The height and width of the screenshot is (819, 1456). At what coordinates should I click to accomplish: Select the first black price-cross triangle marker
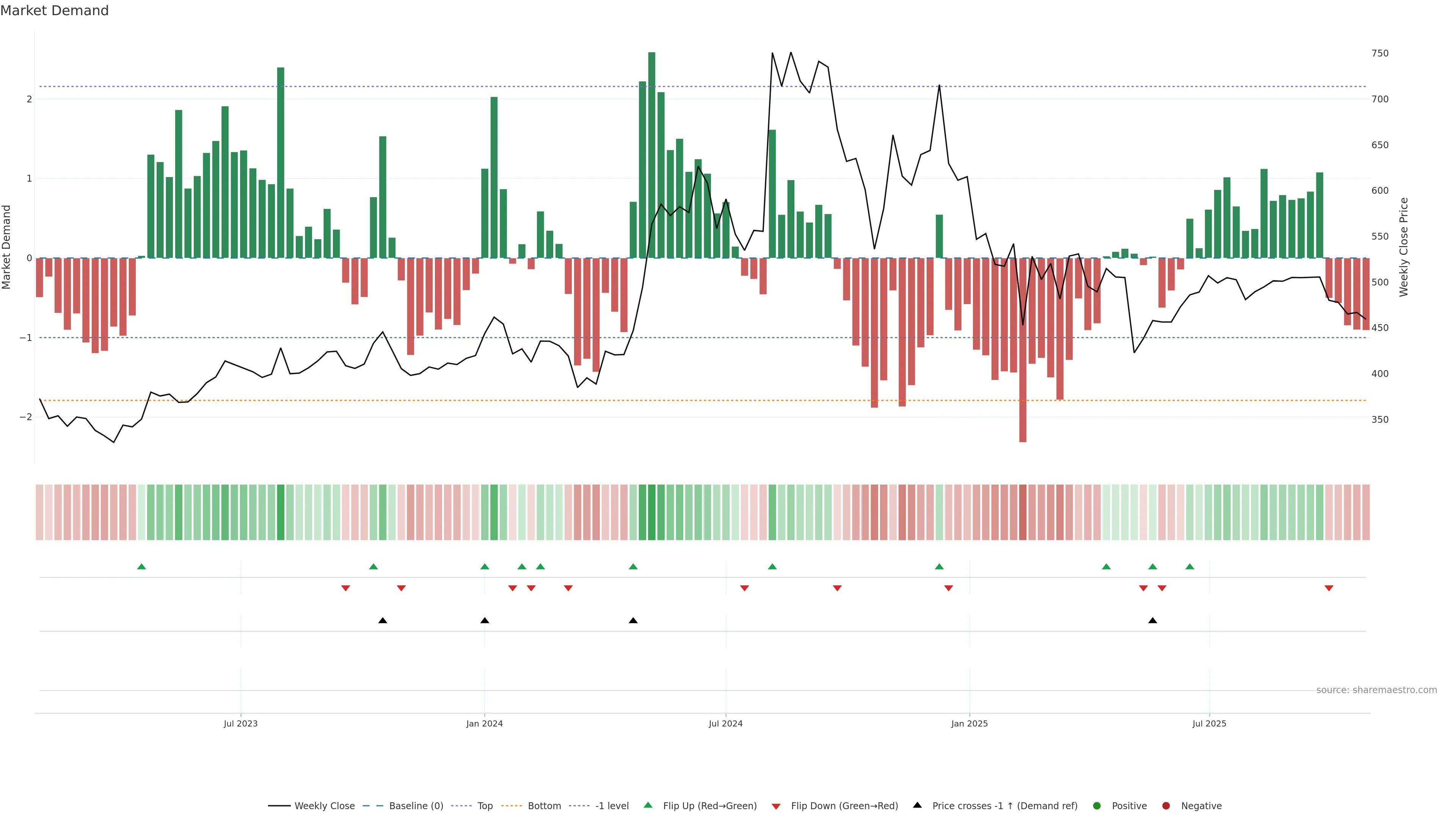(383, 621)
